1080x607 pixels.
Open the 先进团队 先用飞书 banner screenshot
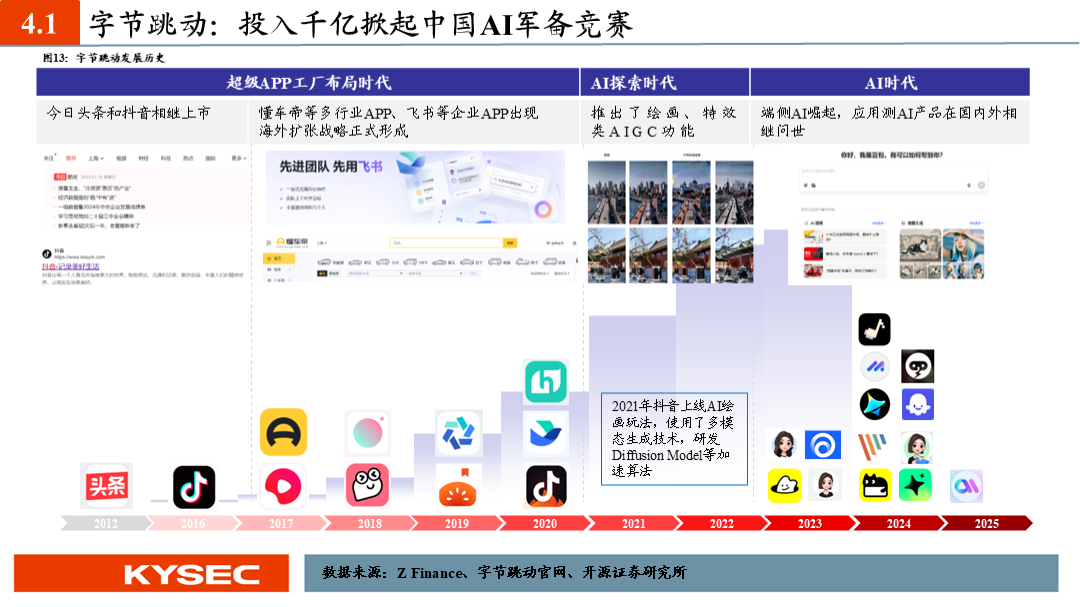(x=415, y=187)
